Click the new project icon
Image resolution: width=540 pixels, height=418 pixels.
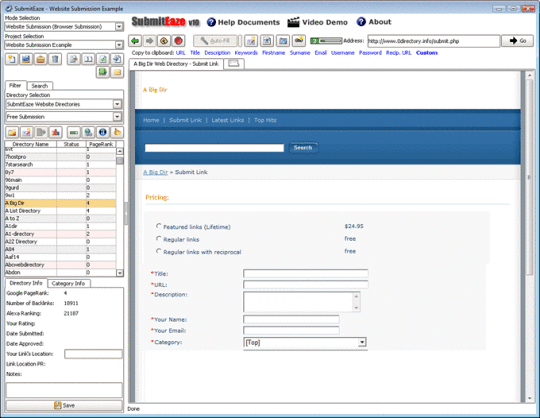(12, 59)
